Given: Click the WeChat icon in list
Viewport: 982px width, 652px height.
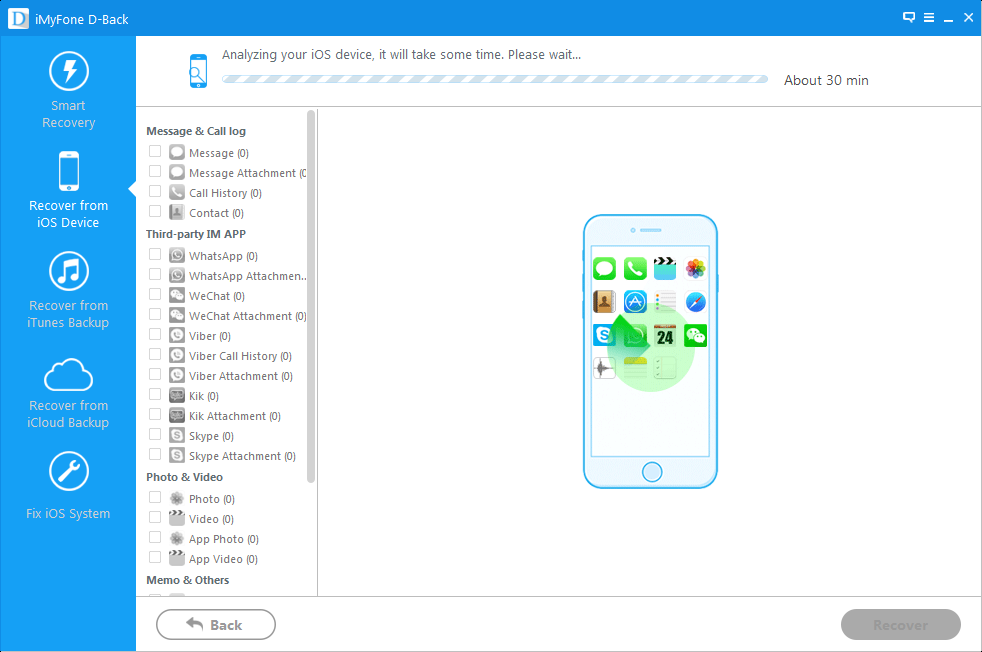Looking at the screenshot, I should pyautogui.click(x=177, y=296).
